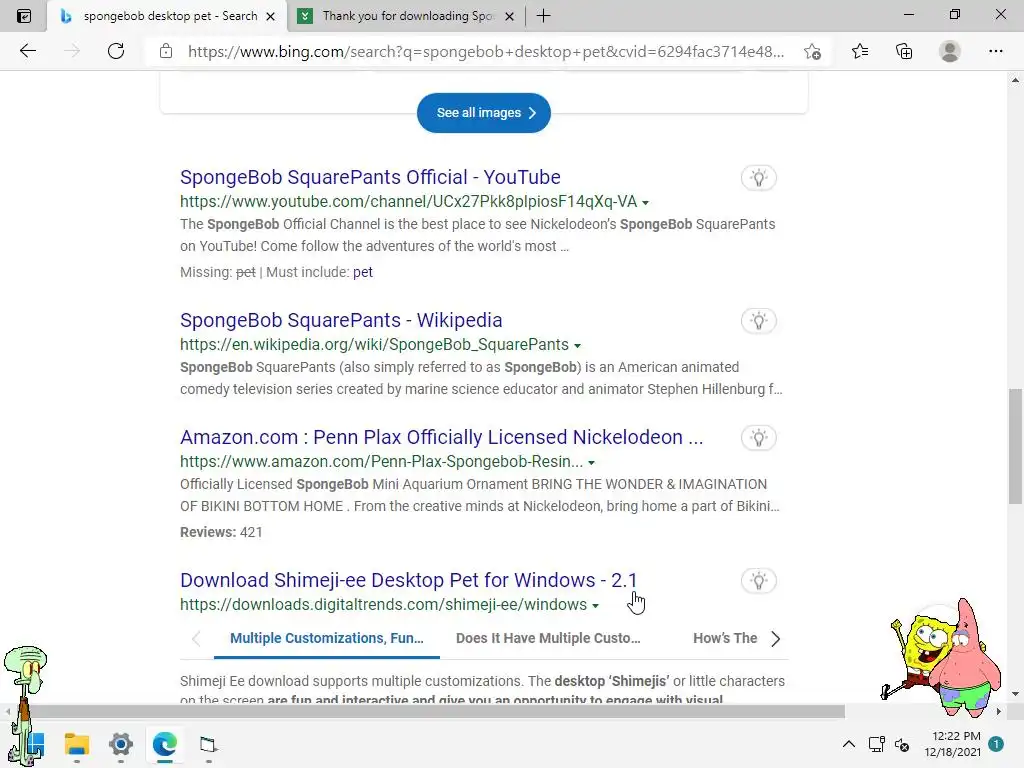Open the tab actions menu icon
Screen dimensions: 1024x768
(x=24, y=16)
